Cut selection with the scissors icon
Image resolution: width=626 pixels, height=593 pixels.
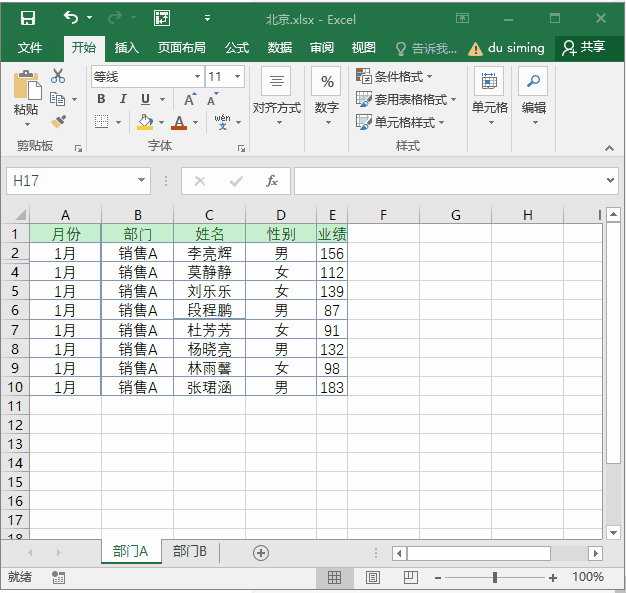[58, 75]
